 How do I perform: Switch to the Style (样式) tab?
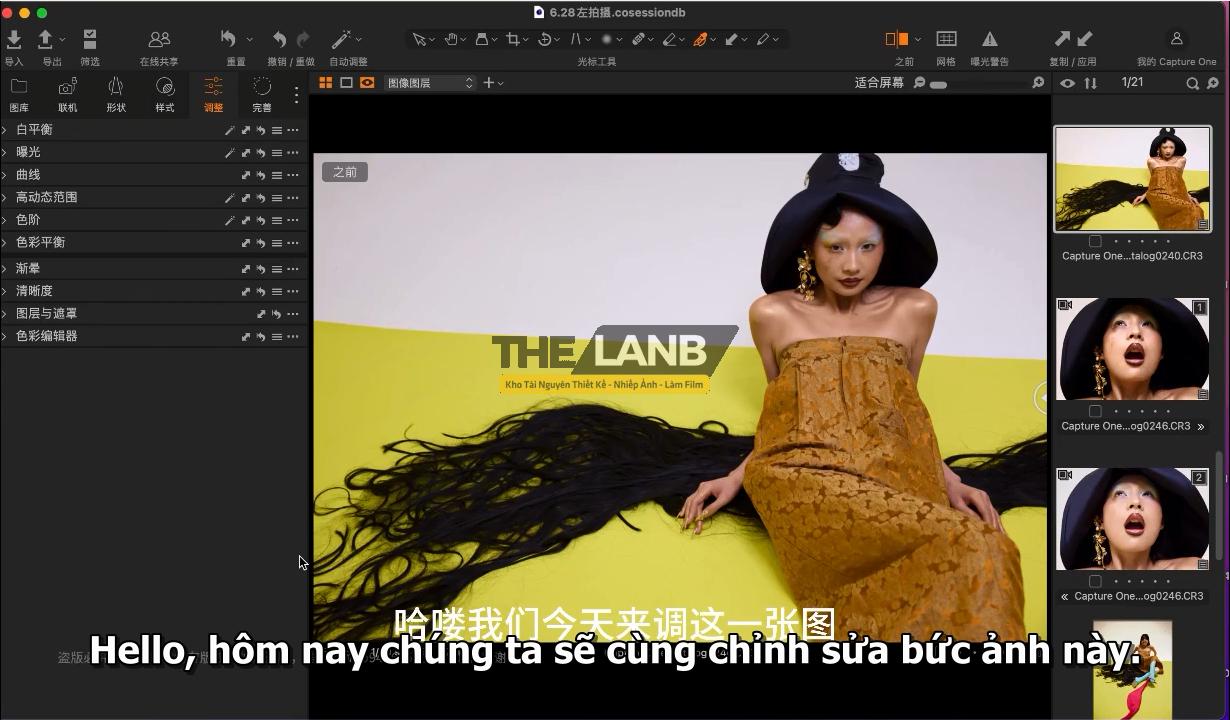point(164,93)
